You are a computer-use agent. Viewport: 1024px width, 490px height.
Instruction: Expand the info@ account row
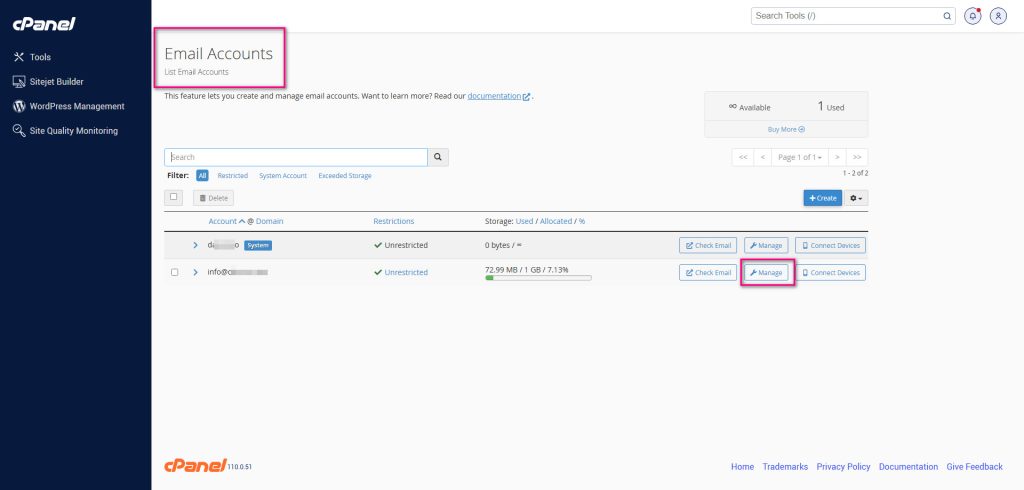pos(195,272)
